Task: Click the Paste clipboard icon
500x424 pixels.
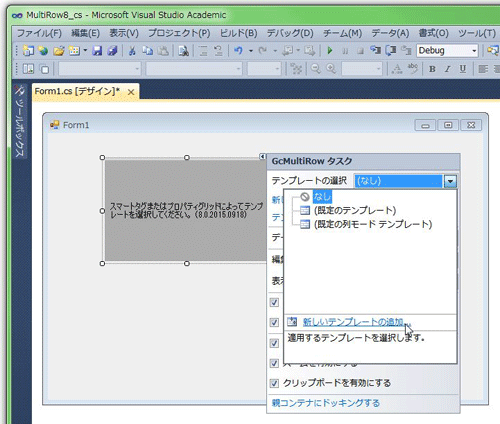Action: pyautogui.click(x=163, y=51)
